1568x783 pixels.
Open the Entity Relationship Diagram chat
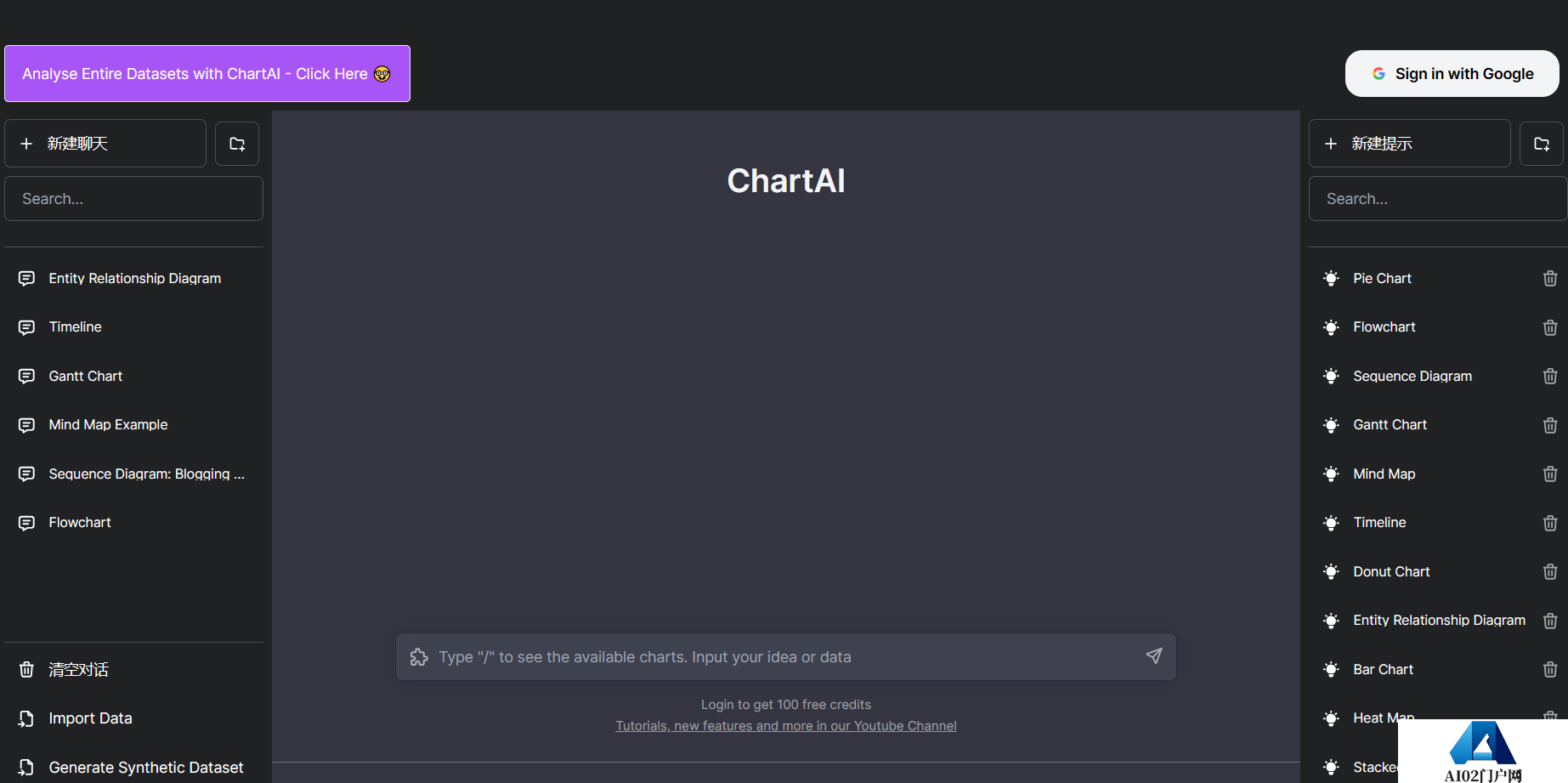pos(133,278)
